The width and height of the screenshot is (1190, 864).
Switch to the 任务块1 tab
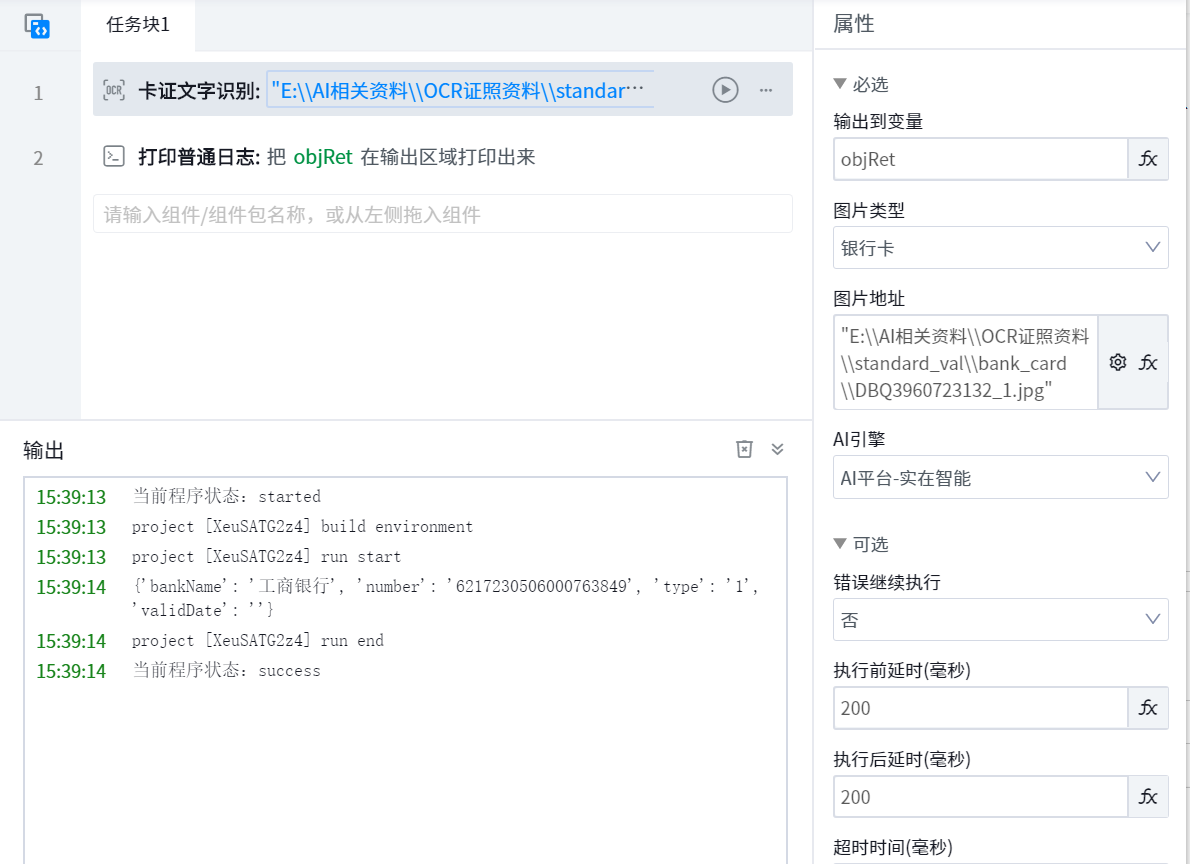[138, 26]
